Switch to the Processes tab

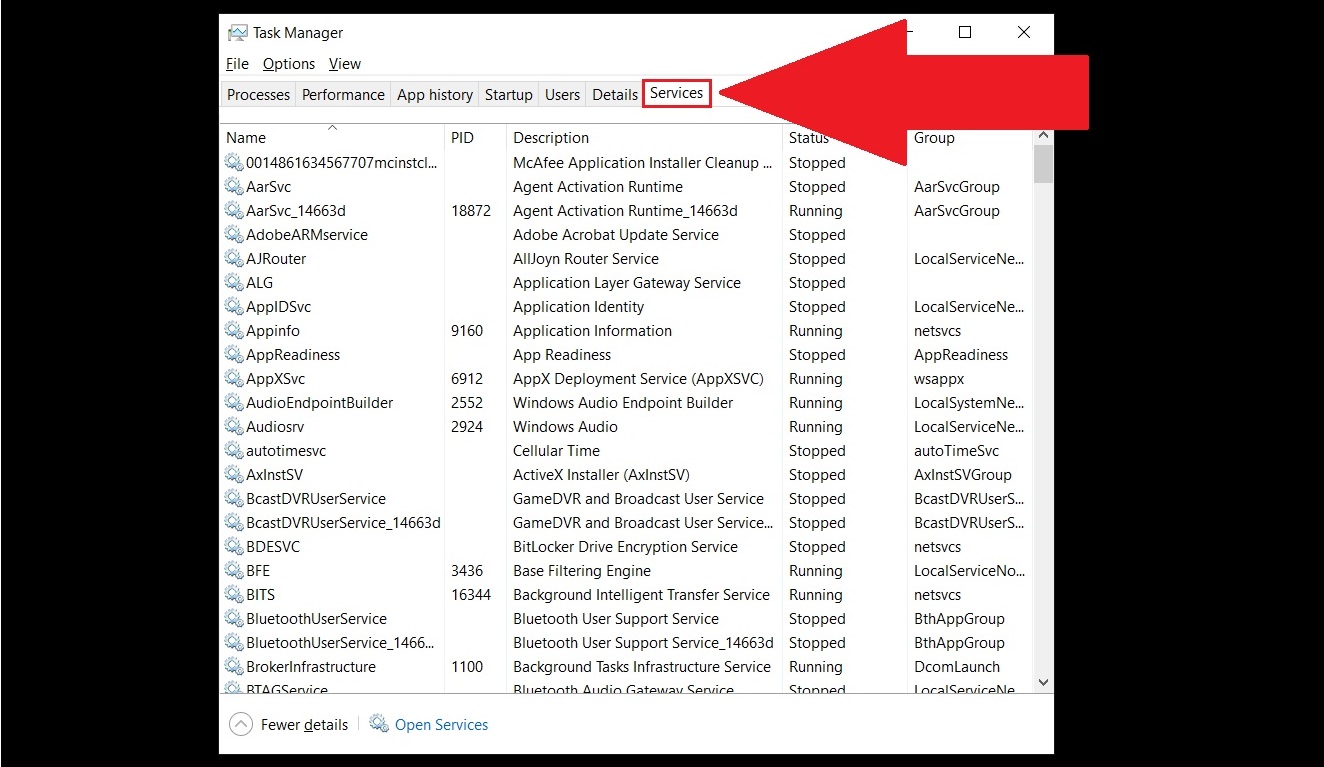coord(258,94)
